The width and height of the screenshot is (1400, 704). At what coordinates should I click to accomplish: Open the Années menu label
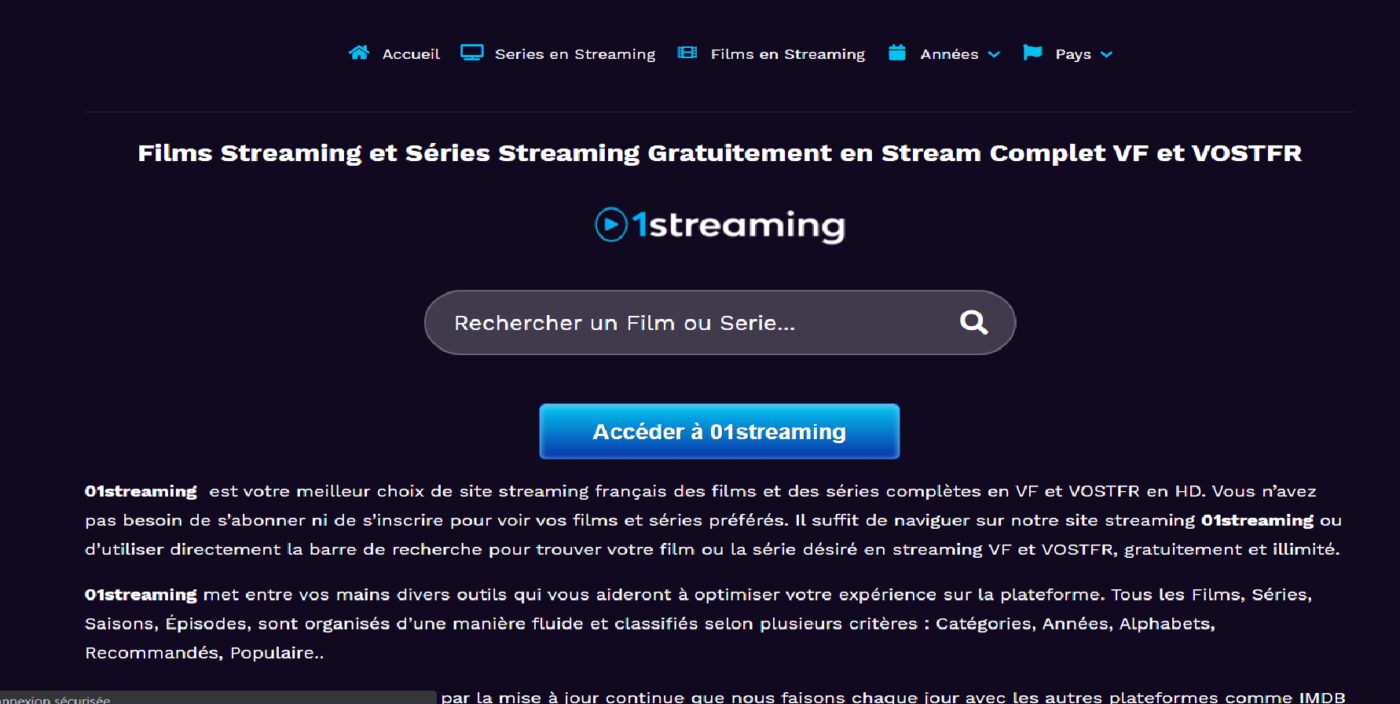pos(949,54)
